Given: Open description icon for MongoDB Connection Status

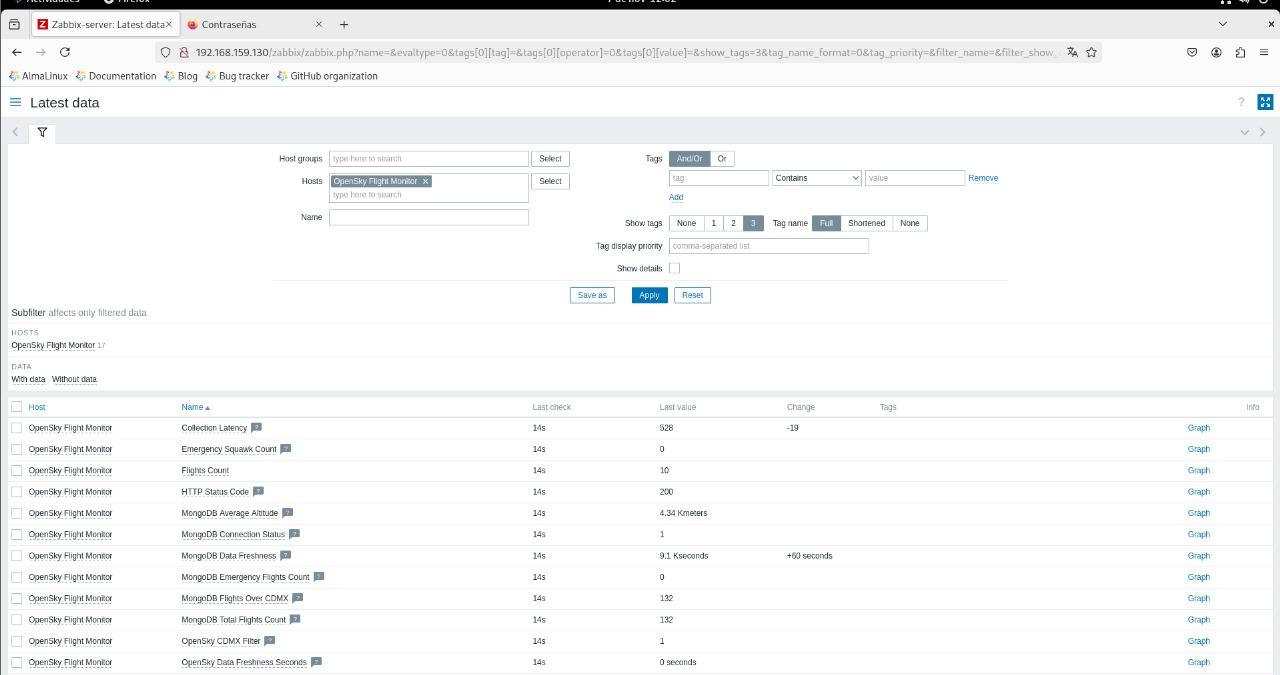Looking at the screenshot, I should tap(294, 534).
